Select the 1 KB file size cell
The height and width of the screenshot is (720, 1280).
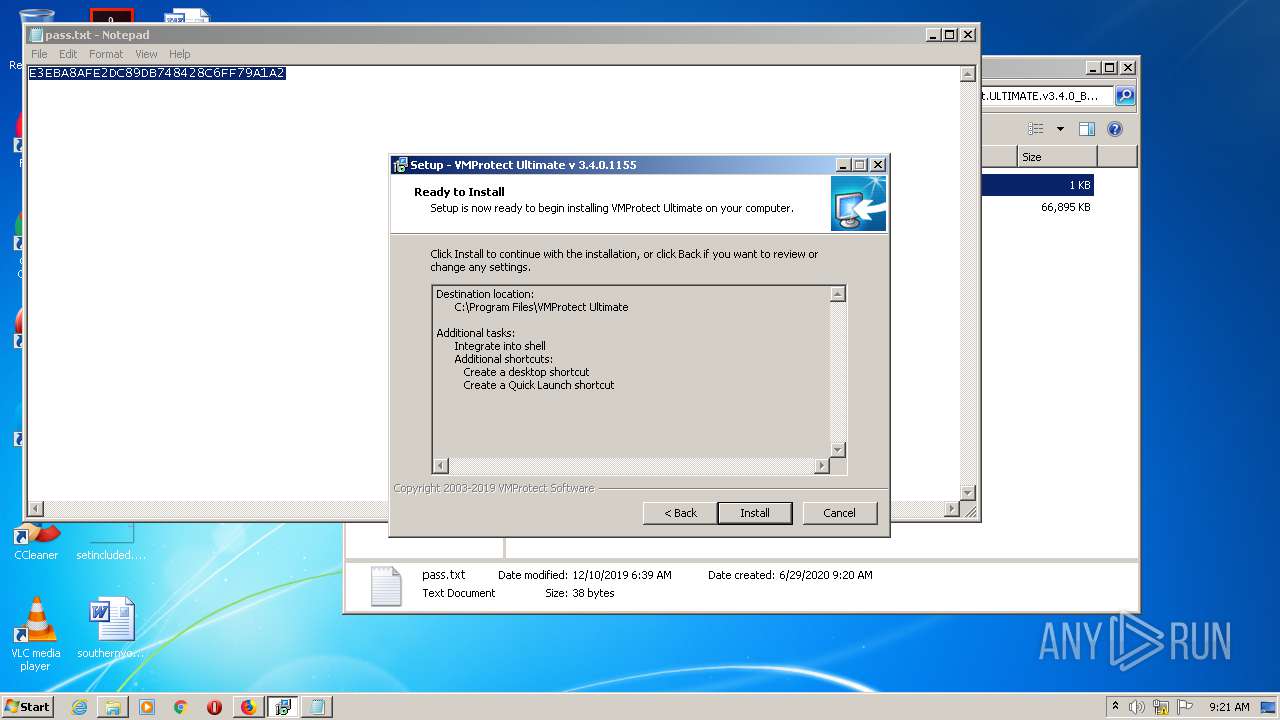click(1079, 185)
